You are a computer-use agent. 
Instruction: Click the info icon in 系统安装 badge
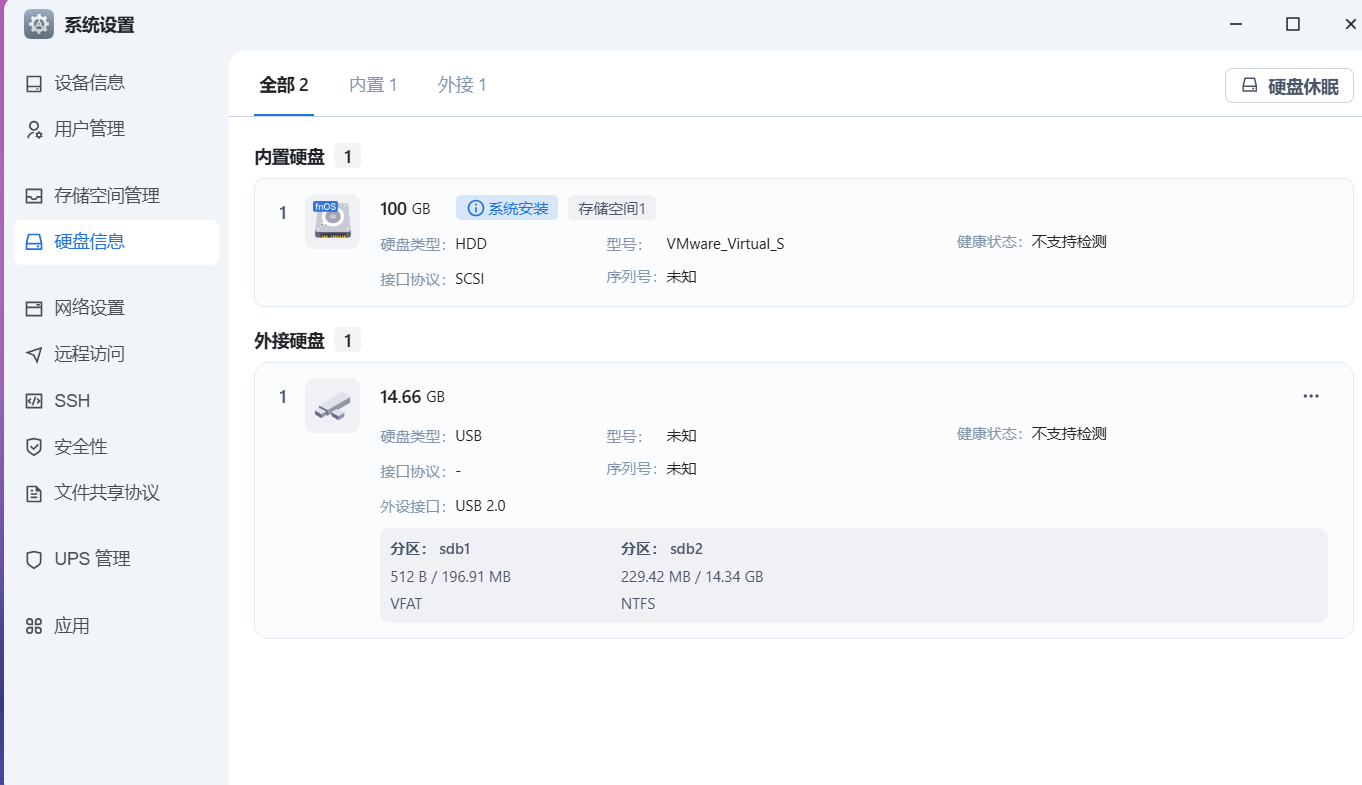click(x=476, y=208)
